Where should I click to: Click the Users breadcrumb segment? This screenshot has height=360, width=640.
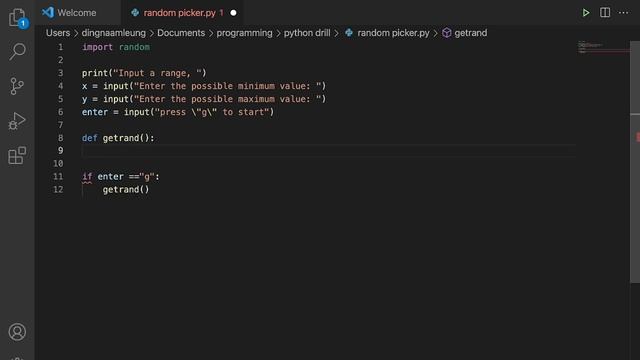coord(58,33)
